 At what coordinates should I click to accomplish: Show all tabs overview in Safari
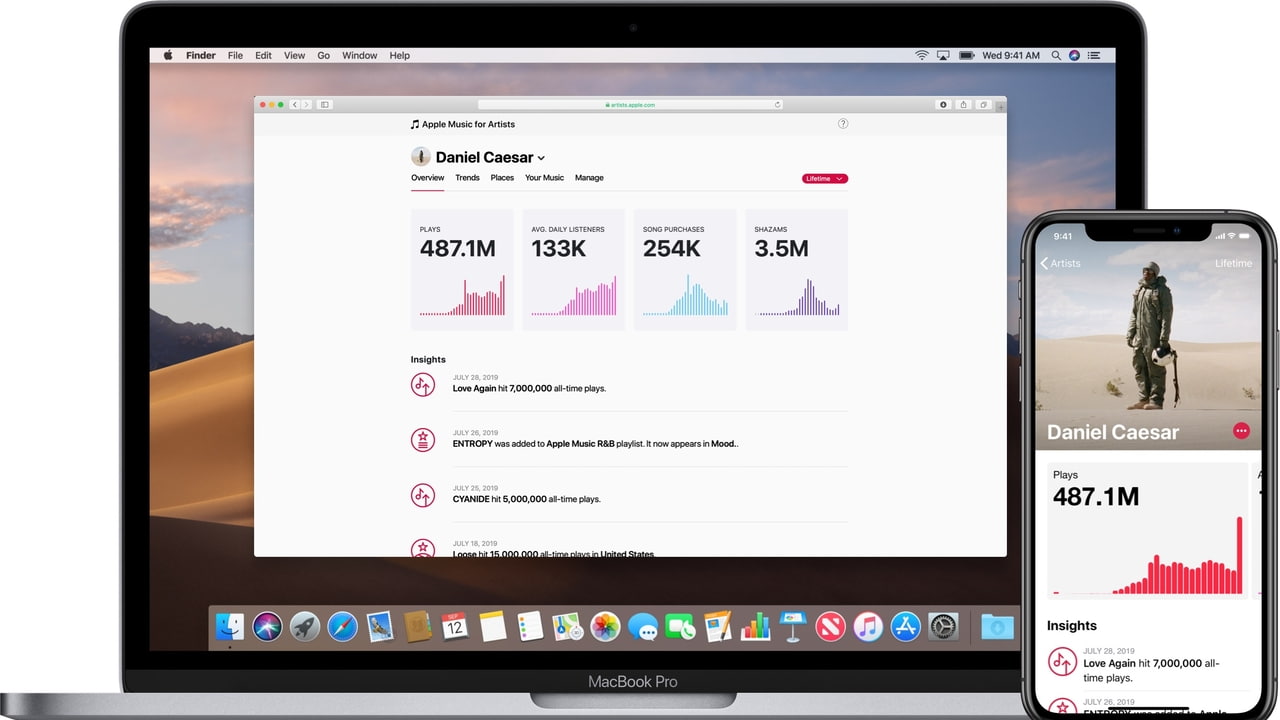(984, 104)
